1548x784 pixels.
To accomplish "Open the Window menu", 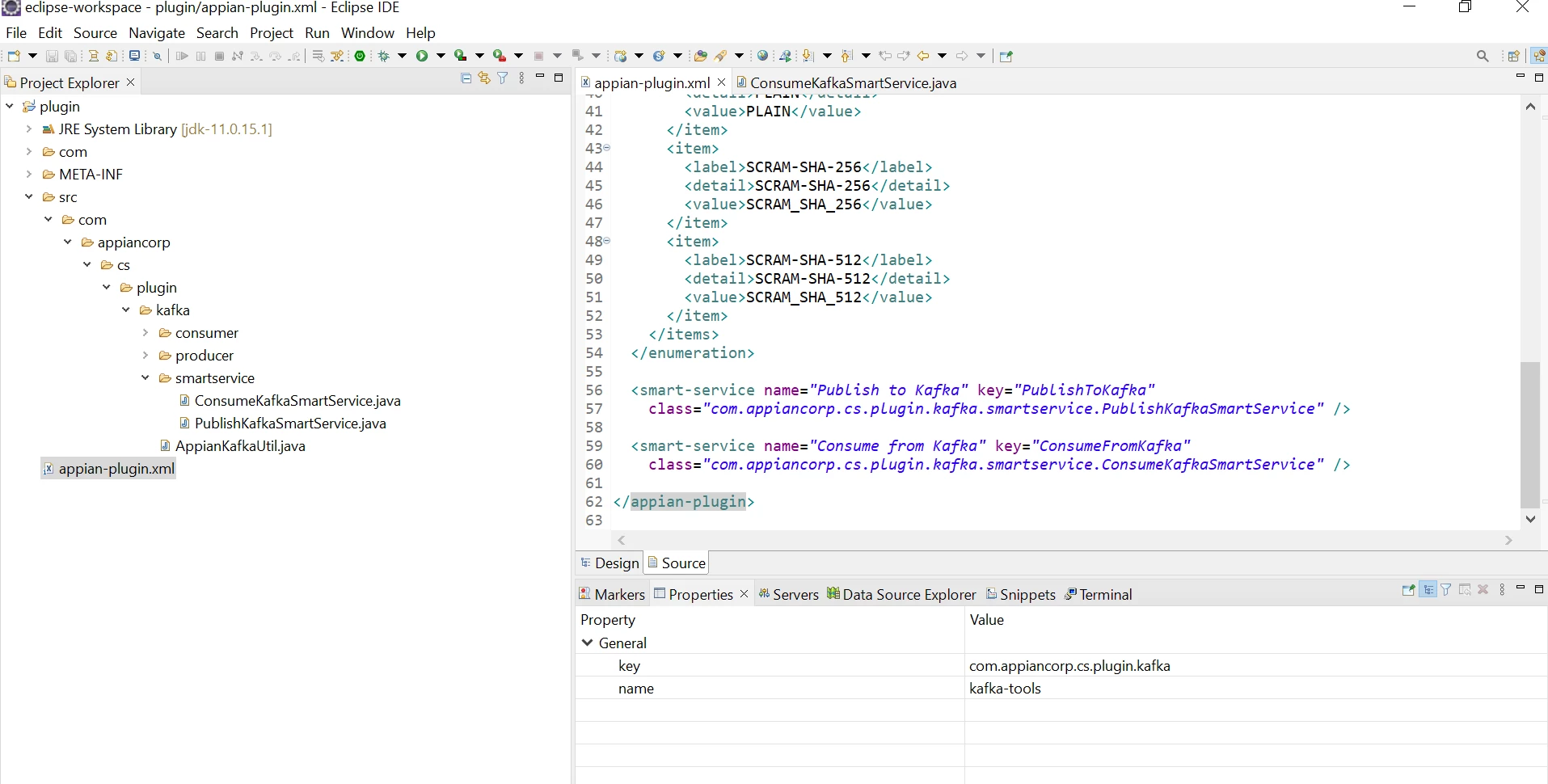I will 368,33.
